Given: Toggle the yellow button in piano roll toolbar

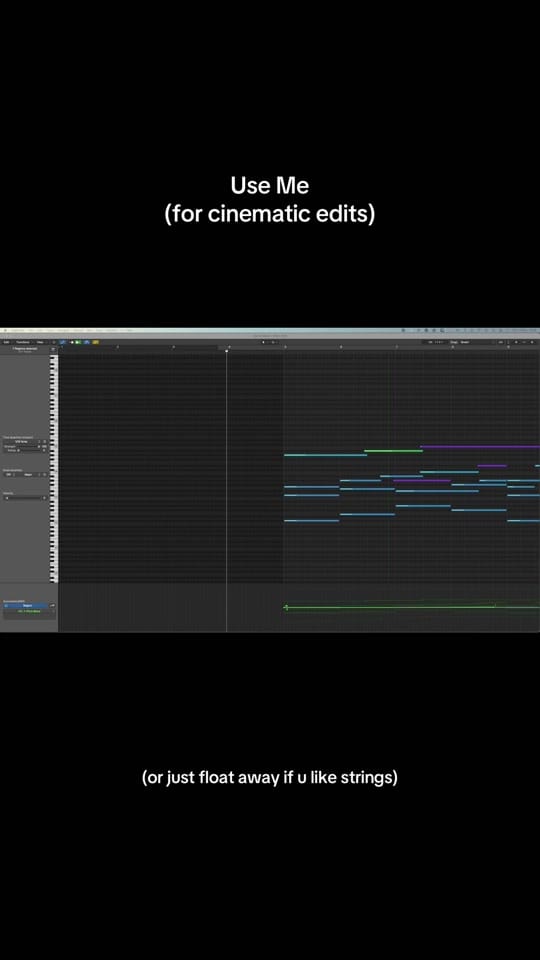Looking at the screenshot, I should pyautogui.click(x=96, y=342).
